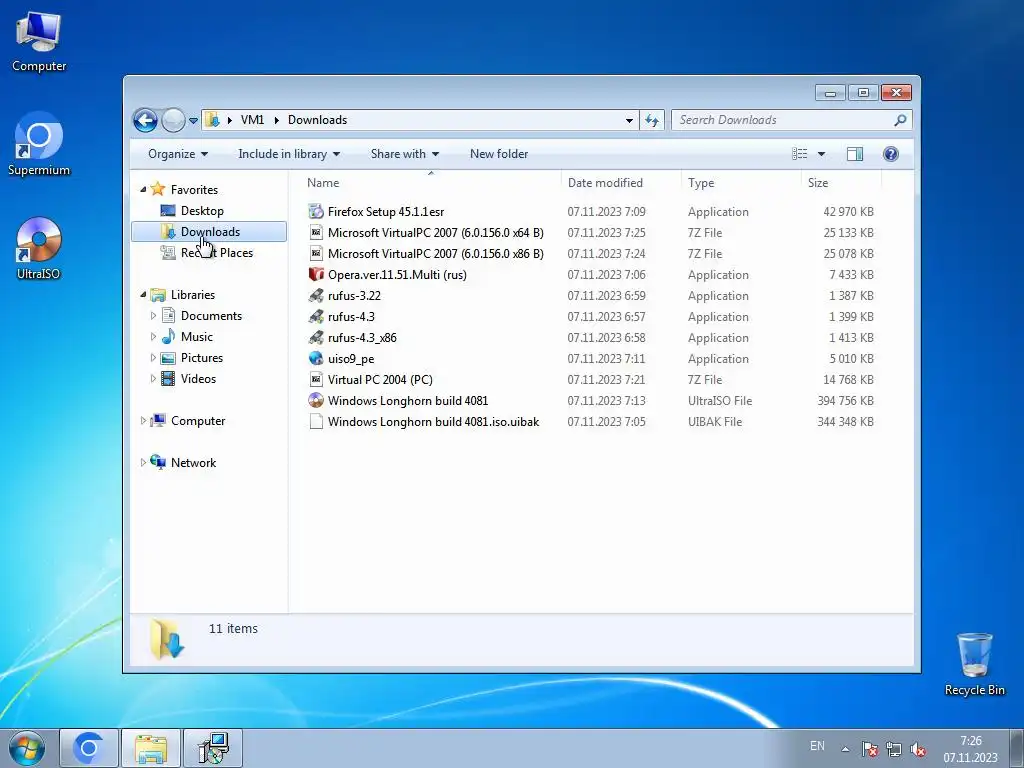Expand the Videos library node

153,379
